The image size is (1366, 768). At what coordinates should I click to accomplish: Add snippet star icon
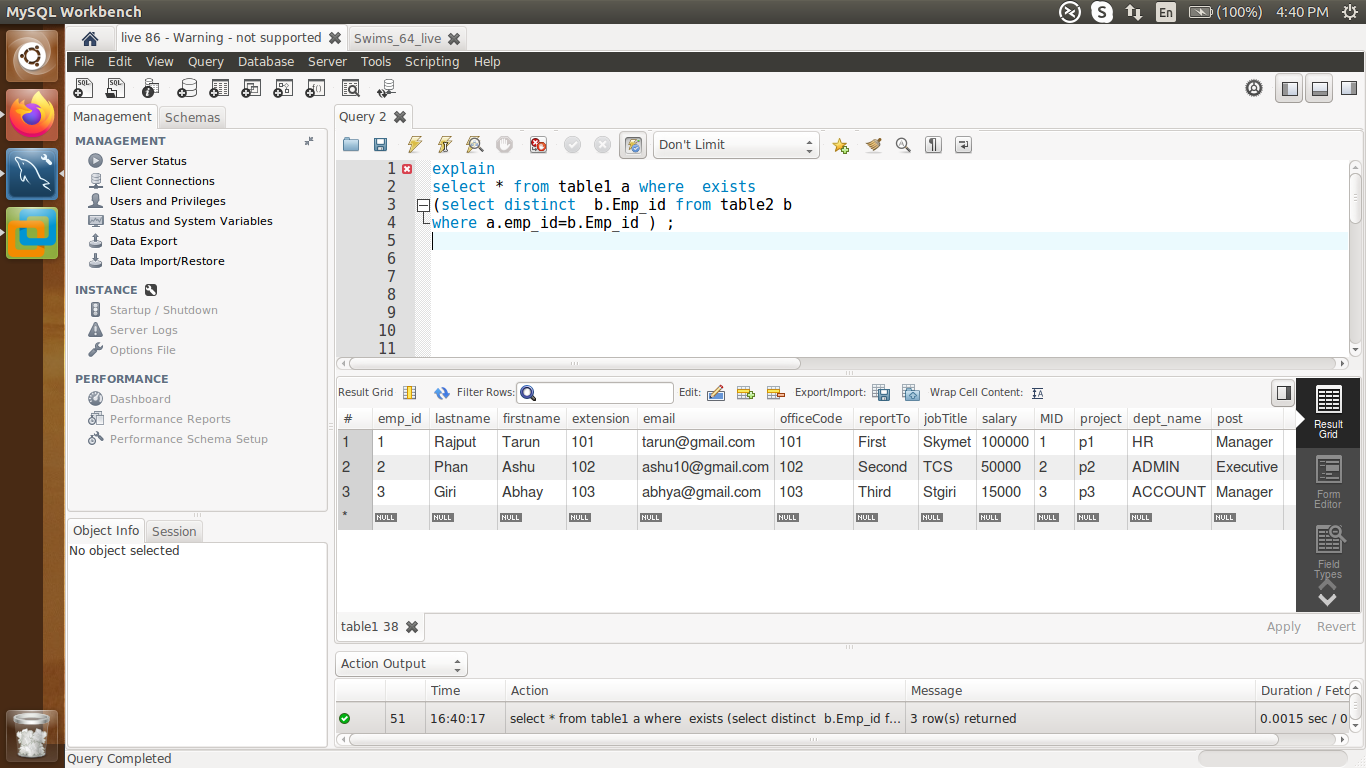pos(841,145)
